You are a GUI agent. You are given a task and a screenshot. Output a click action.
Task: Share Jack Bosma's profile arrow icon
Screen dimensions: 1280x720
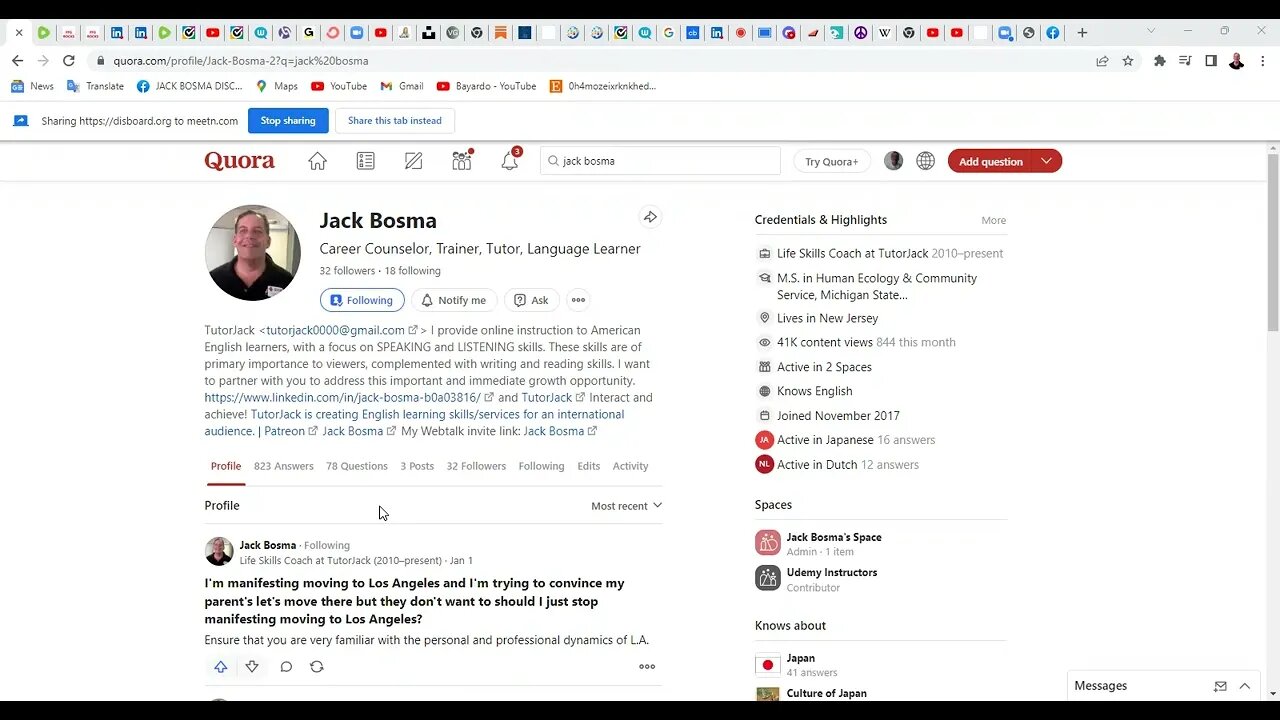pos(650,217)
